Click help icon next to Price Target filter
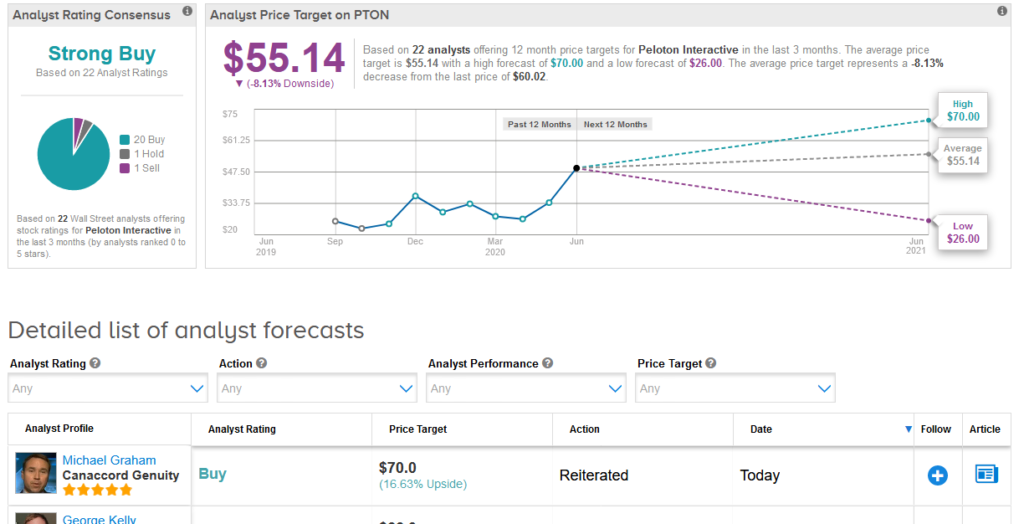This screenshot has width=1024, height=524. pos(711,363)
